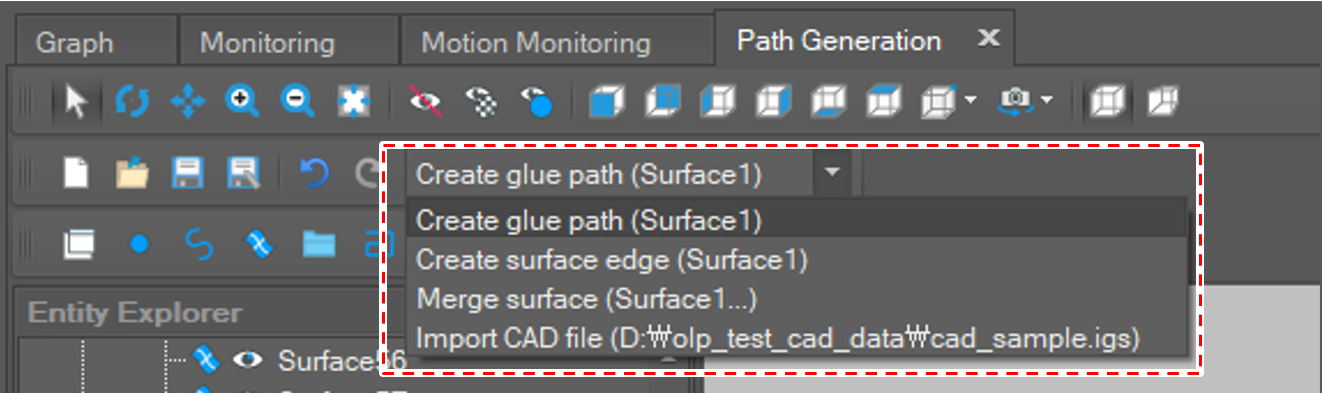This screenshot has width=1322, height=393.
Task: Click the save disk icon
Action: [187, 174]
